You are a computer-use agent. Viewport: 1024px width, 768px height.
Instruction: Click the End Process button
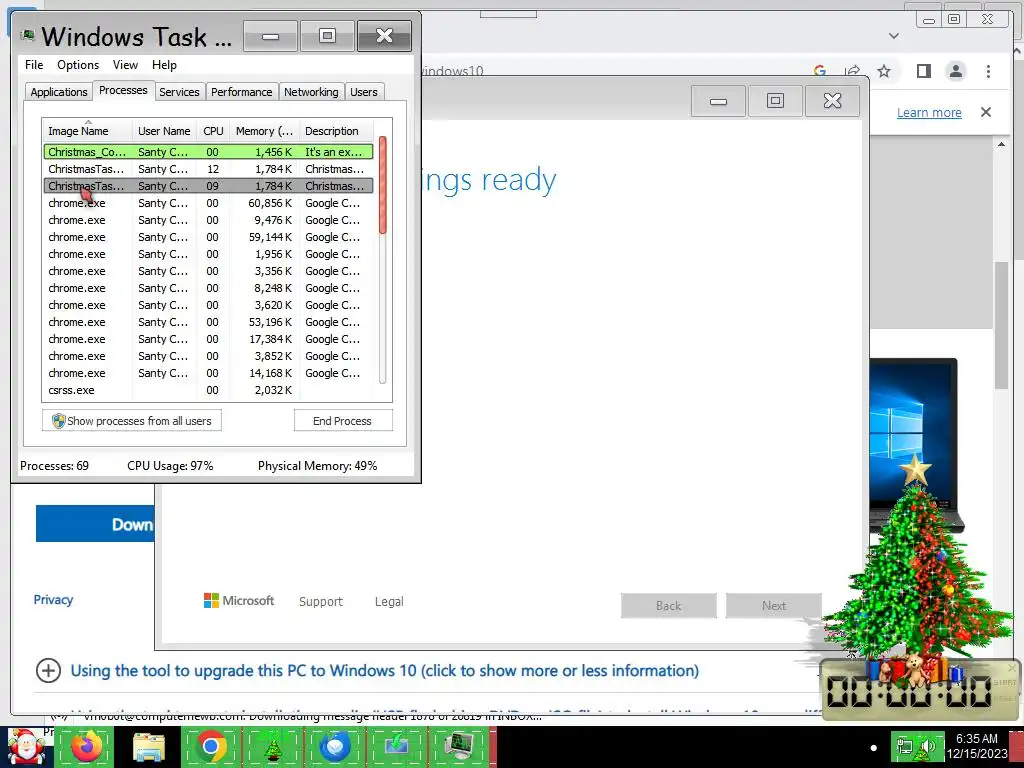(x=343, y=421)
